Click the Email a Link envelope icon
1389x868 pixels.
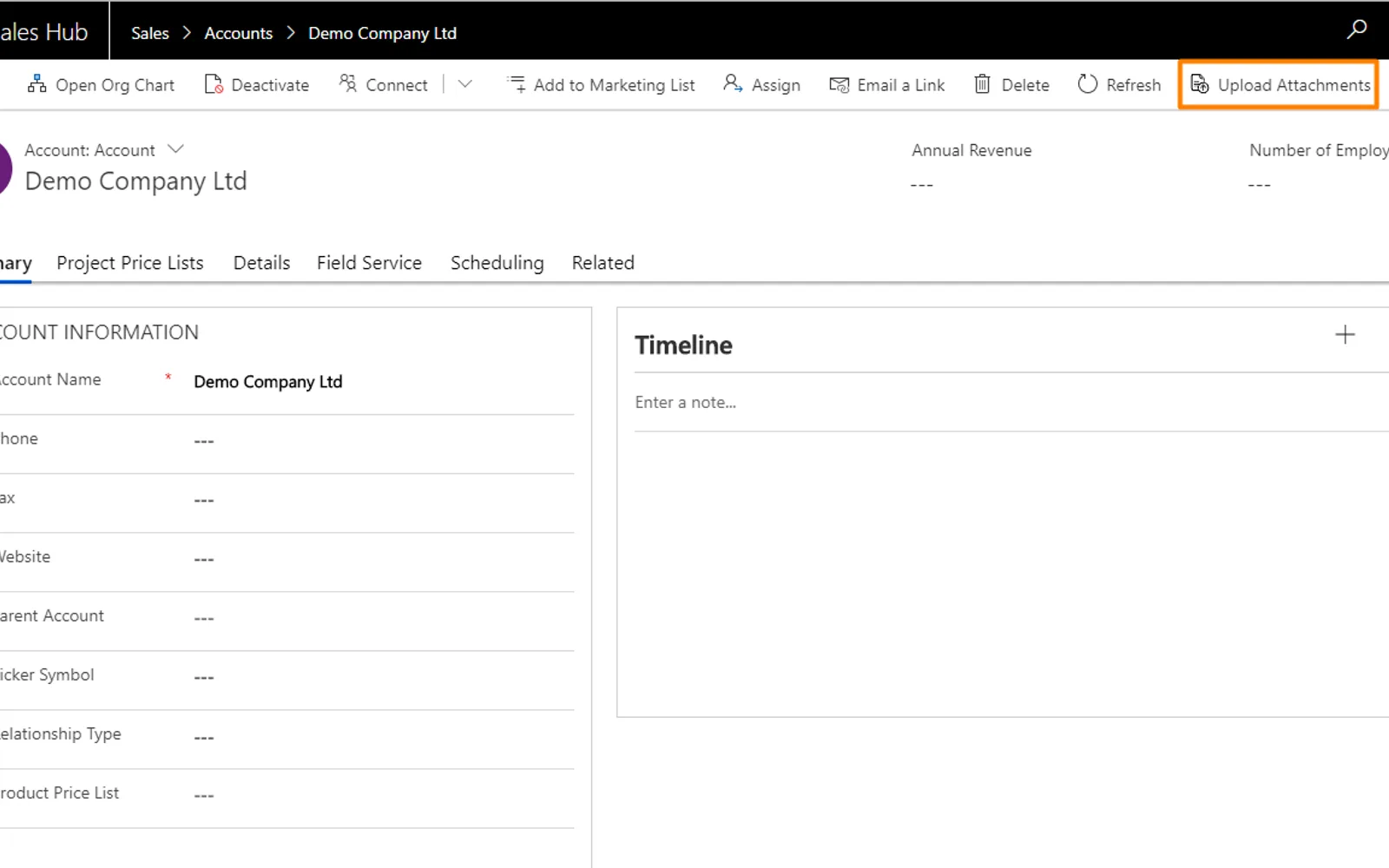coord(839,84)
